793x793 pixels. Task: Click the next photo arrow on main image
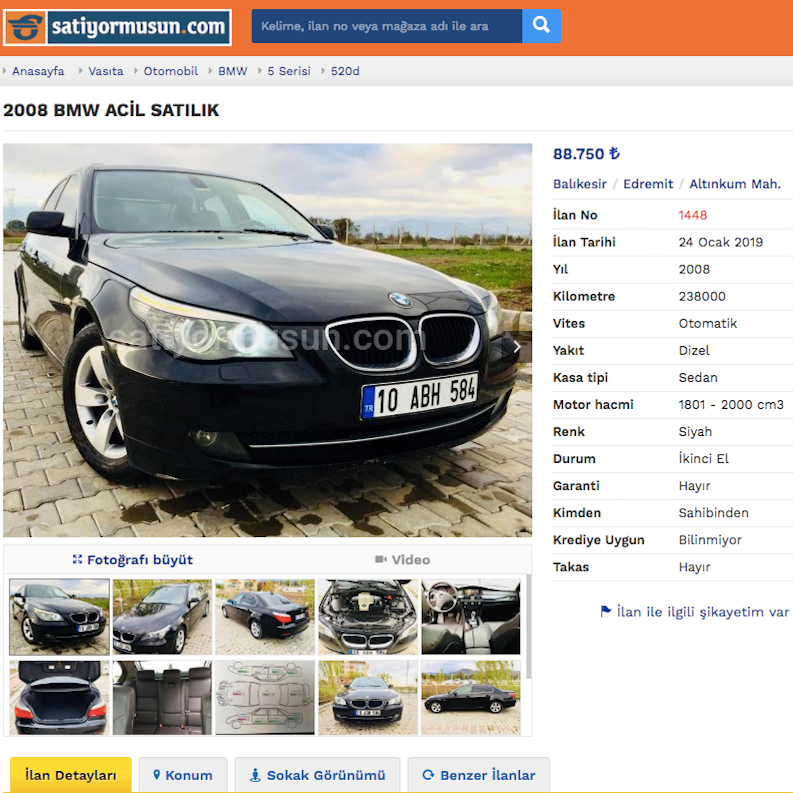click(x=517, y=347)
